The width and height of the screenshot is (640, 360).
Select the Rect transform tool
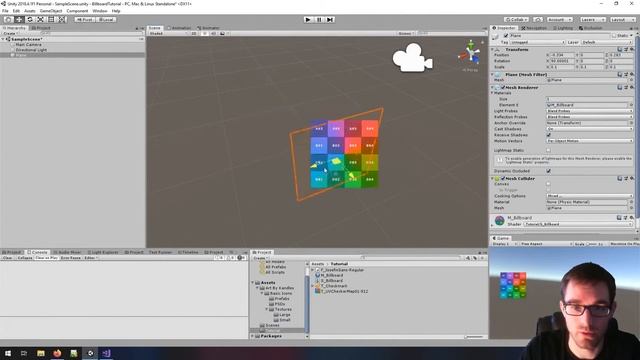pyautogui.click(x=51, y=19)
